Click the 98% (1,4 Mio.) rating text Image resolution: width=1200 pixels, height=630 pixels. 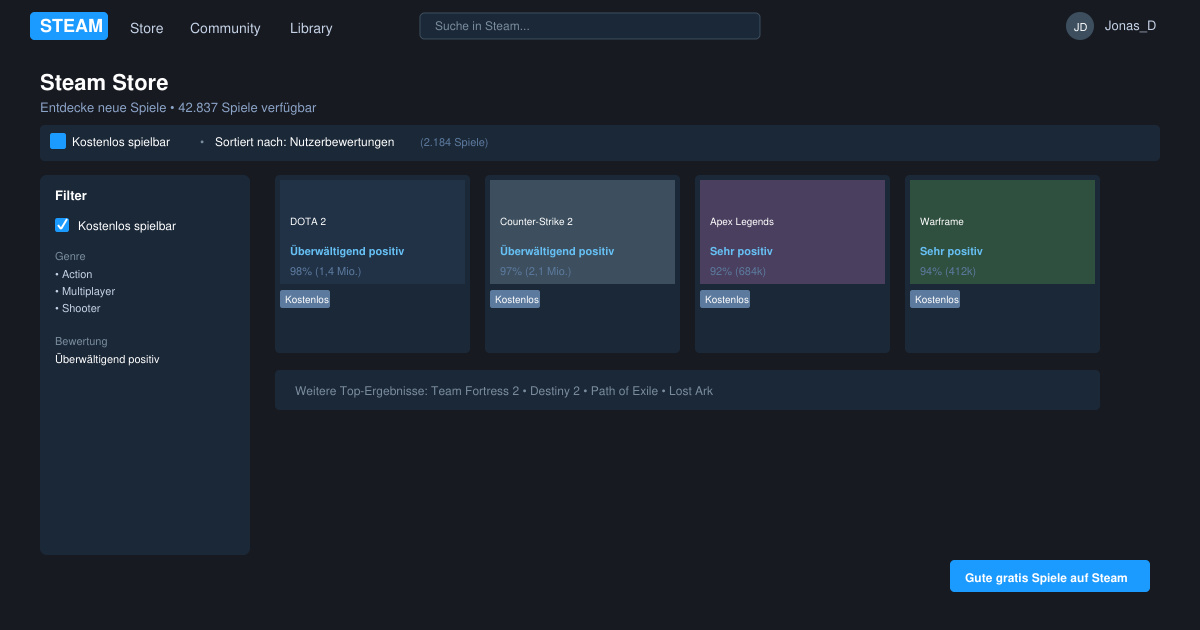click(x=326, y=271)
